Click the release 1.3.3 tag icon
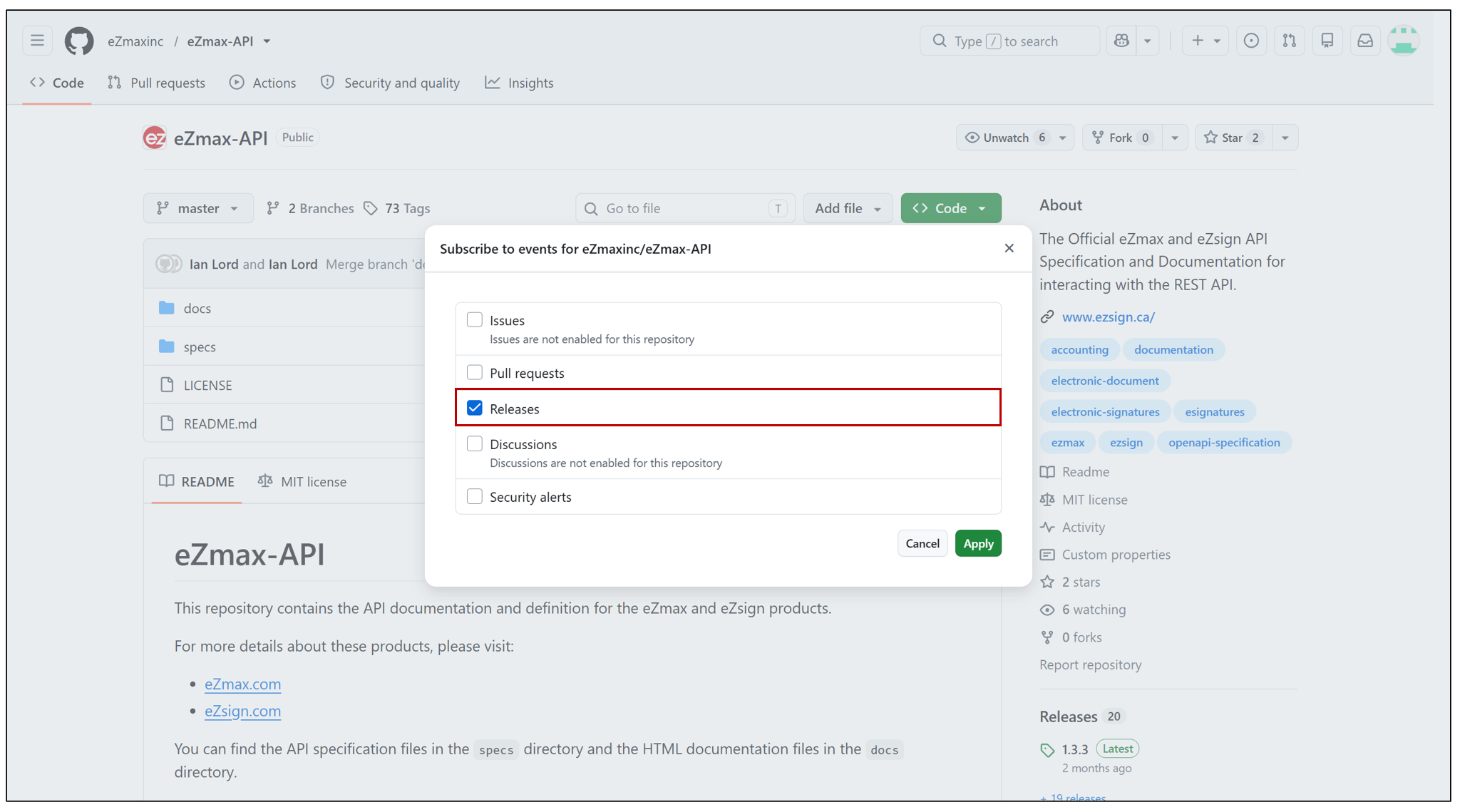 point(1047,749)
